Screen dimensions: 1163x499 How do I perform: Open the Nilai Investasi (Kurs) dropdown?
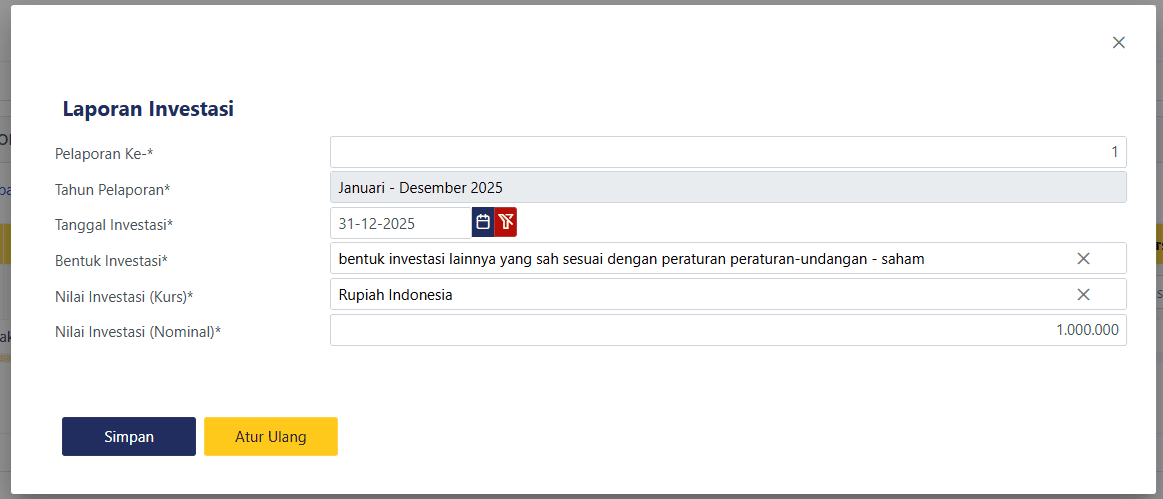728,294
